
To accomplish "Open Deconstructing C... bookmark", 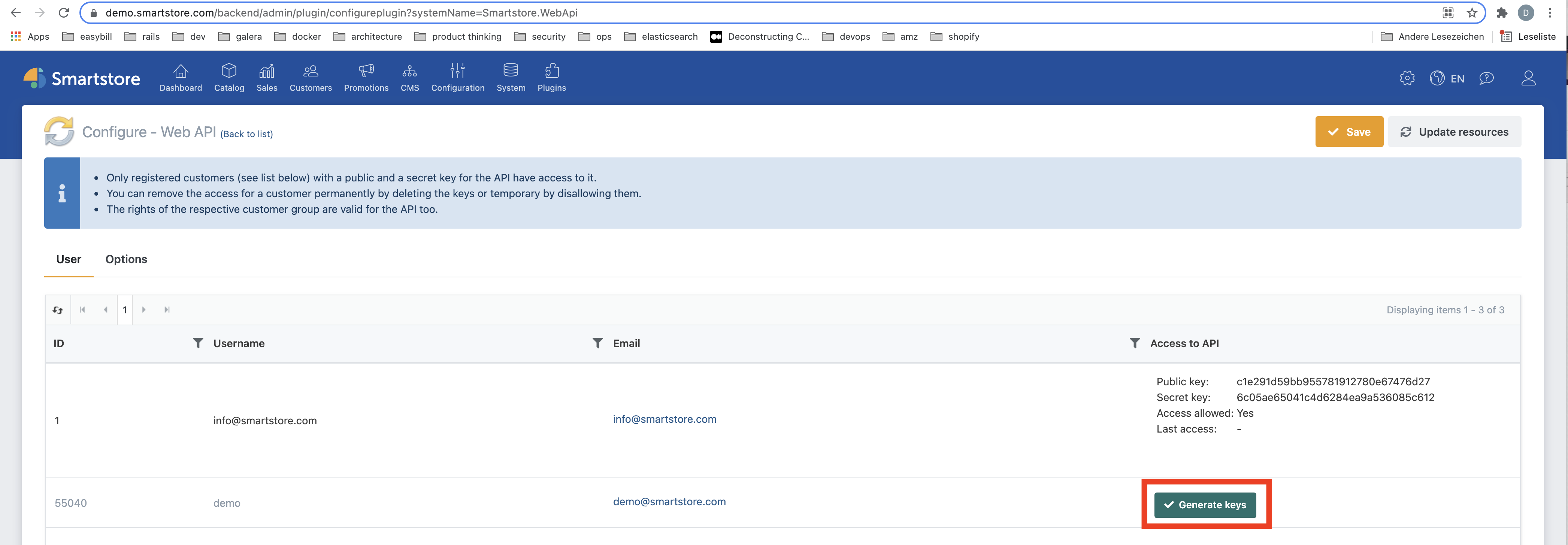I will [x=760, y=36].
